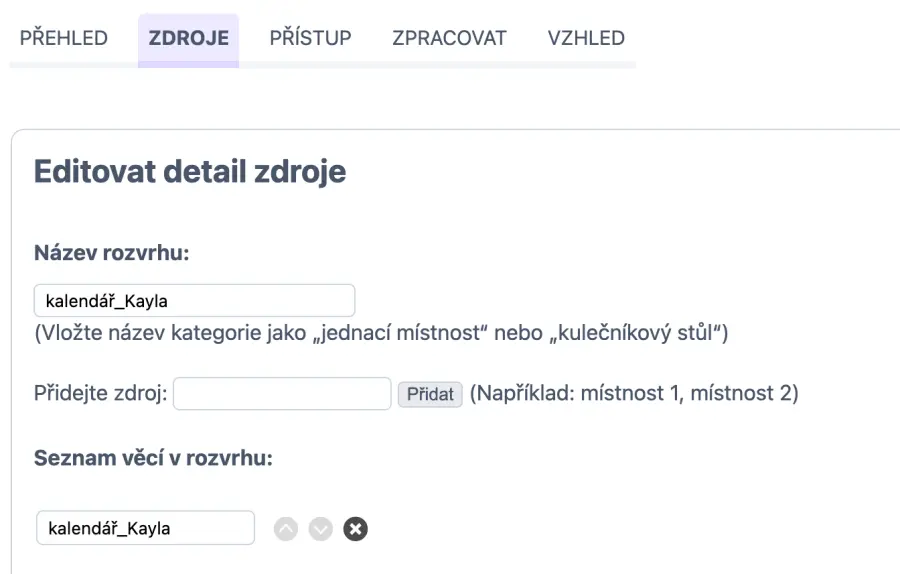Move kalendář_Kayla item up in list
The image size is (900, 574).
(286, 529)
